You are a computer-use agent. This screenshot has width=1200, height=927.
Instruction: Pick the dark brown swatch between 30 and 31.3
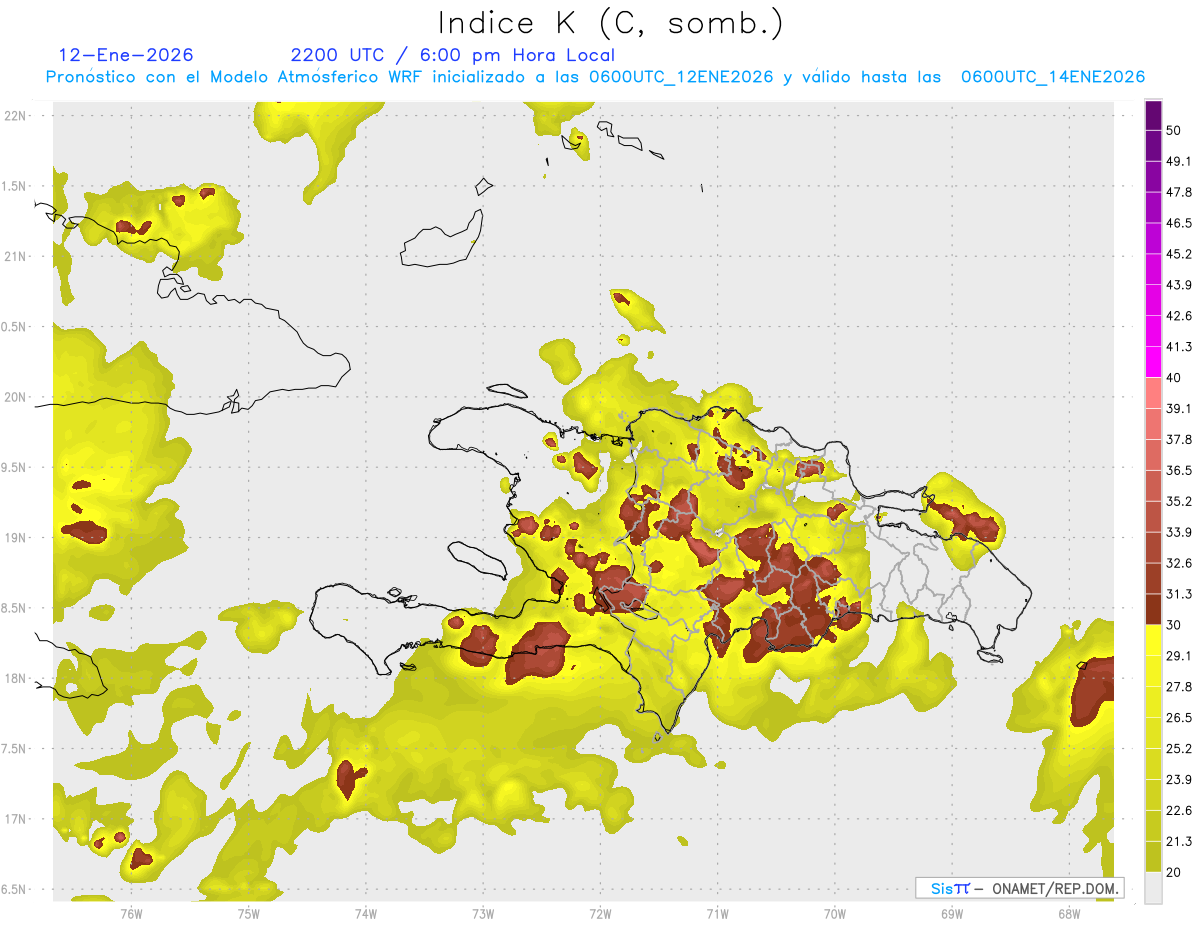pyautogui.click(x=1153, y=609)
